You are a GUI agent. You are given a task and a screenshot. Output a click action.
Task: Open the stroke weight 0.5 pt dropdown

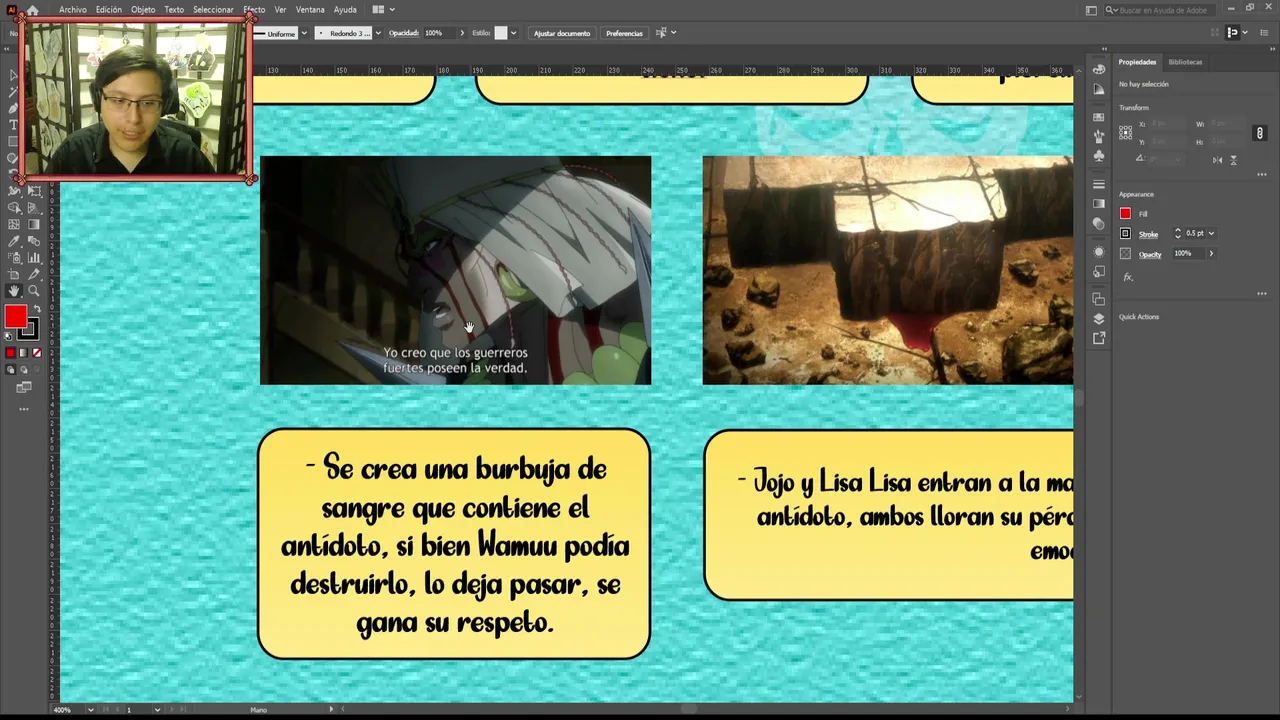click(x=1211, y=233)
